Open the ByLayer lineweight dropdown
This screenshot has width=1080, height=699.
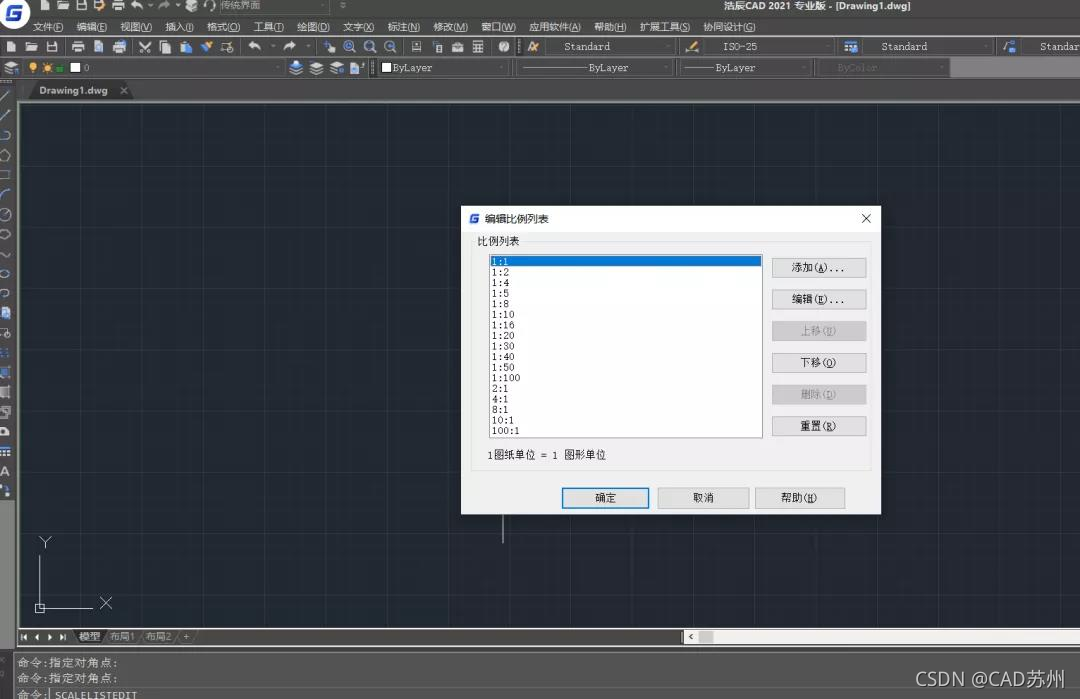pyautogui.click(x=745, y=67)
